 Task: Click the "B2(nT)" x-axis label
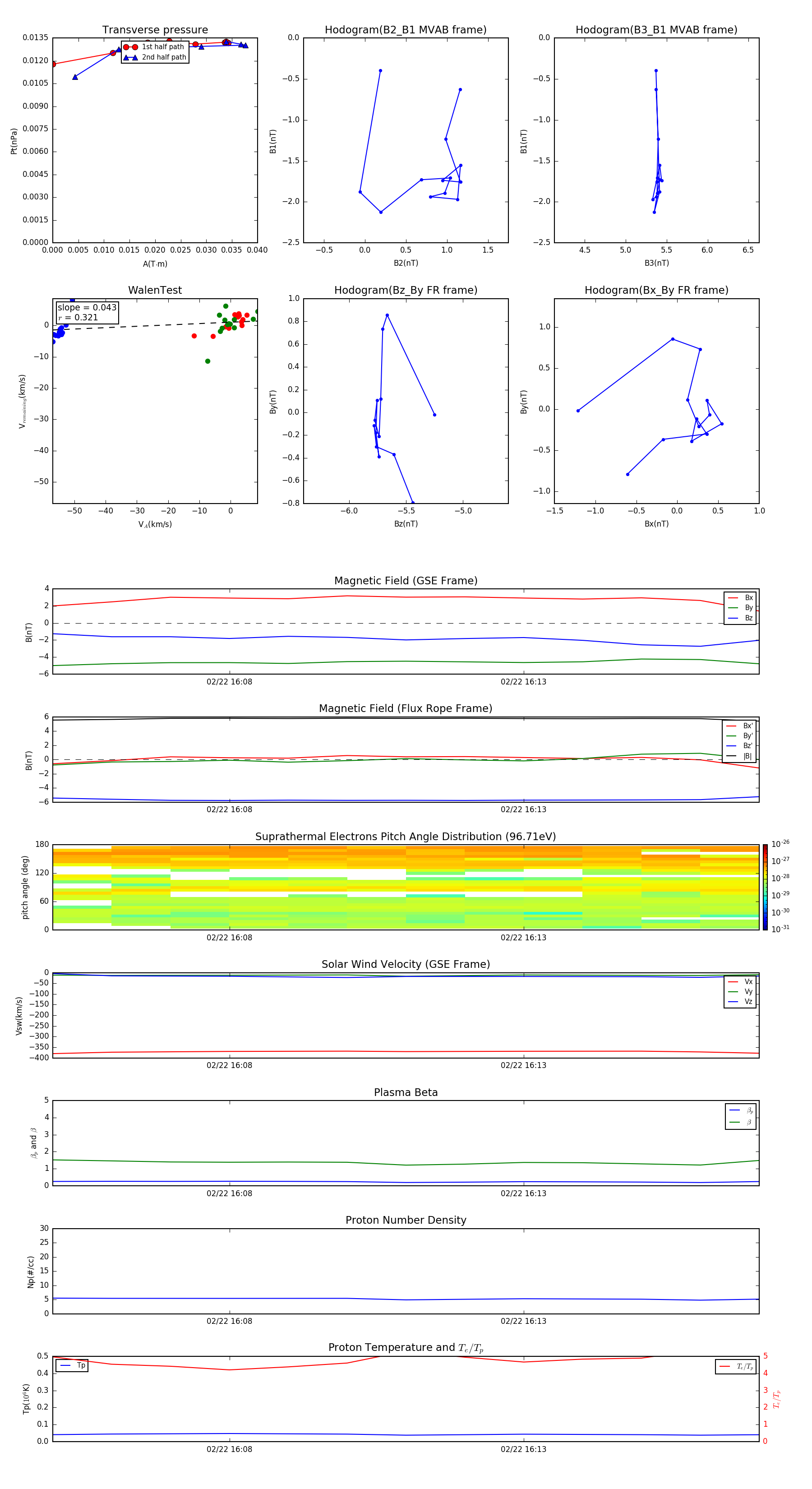click(406, 263)
